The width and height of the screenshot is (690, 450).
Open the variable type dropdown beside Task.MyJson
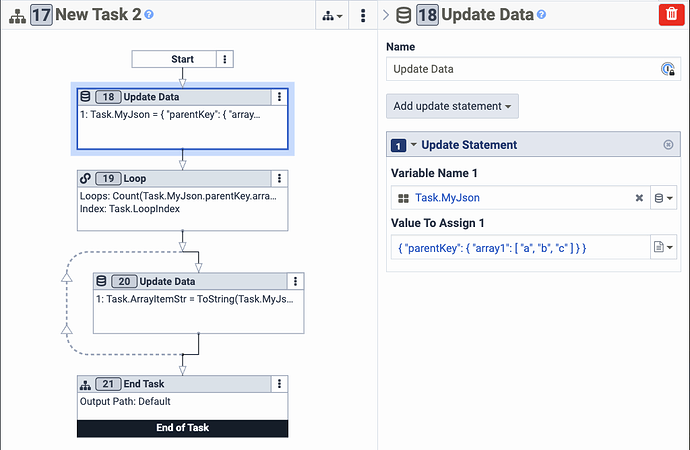pos(664,198)
